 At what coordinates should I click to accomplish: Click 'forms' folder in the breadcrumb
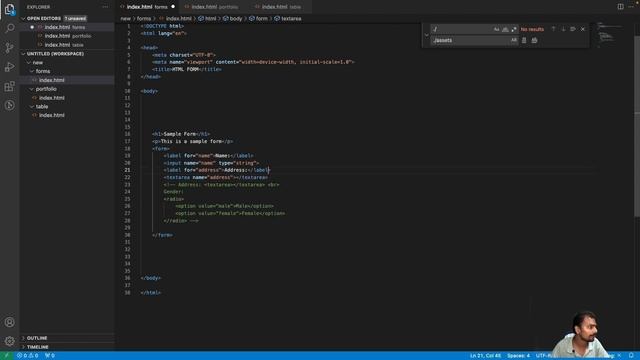tap(144, 18)
